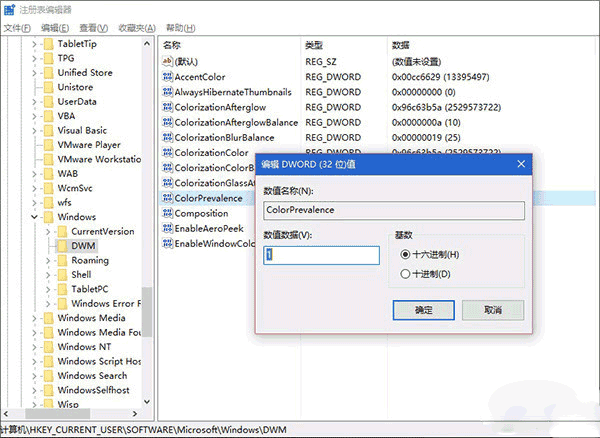Click the ColorizationColor value icon

[167, 152]
